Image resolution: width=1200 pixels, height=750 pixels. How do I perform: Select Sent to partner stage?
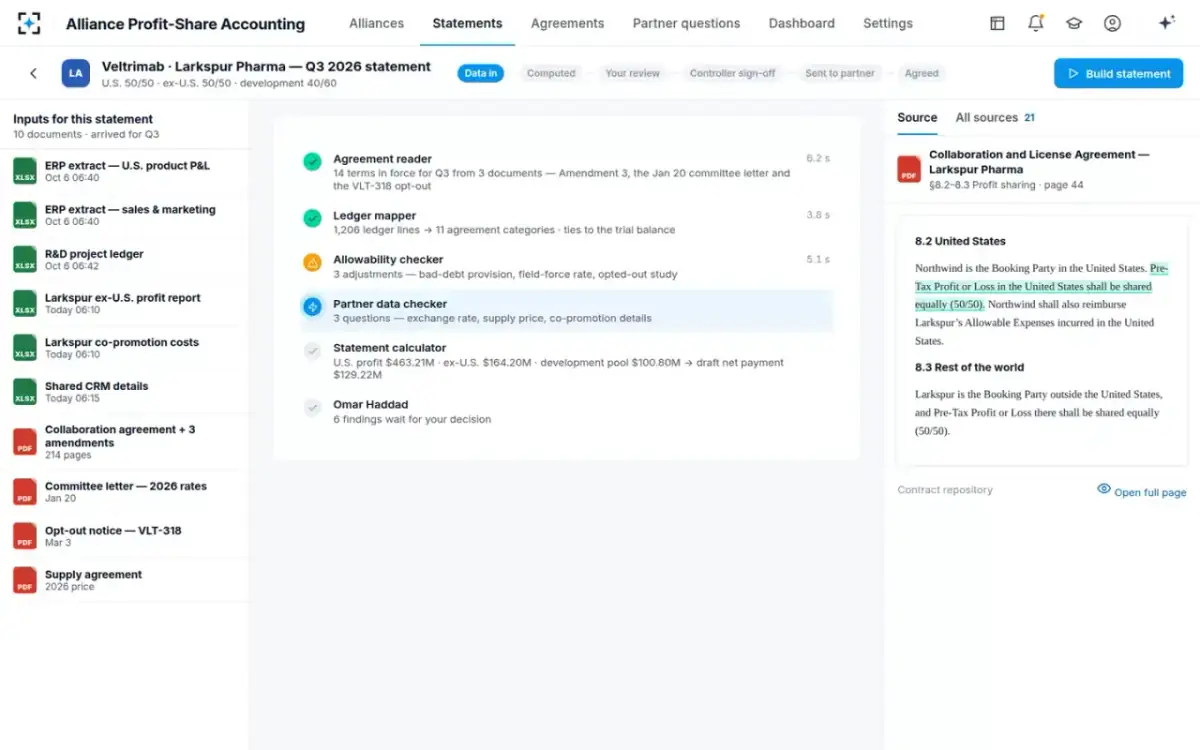[x=839, y=73]
